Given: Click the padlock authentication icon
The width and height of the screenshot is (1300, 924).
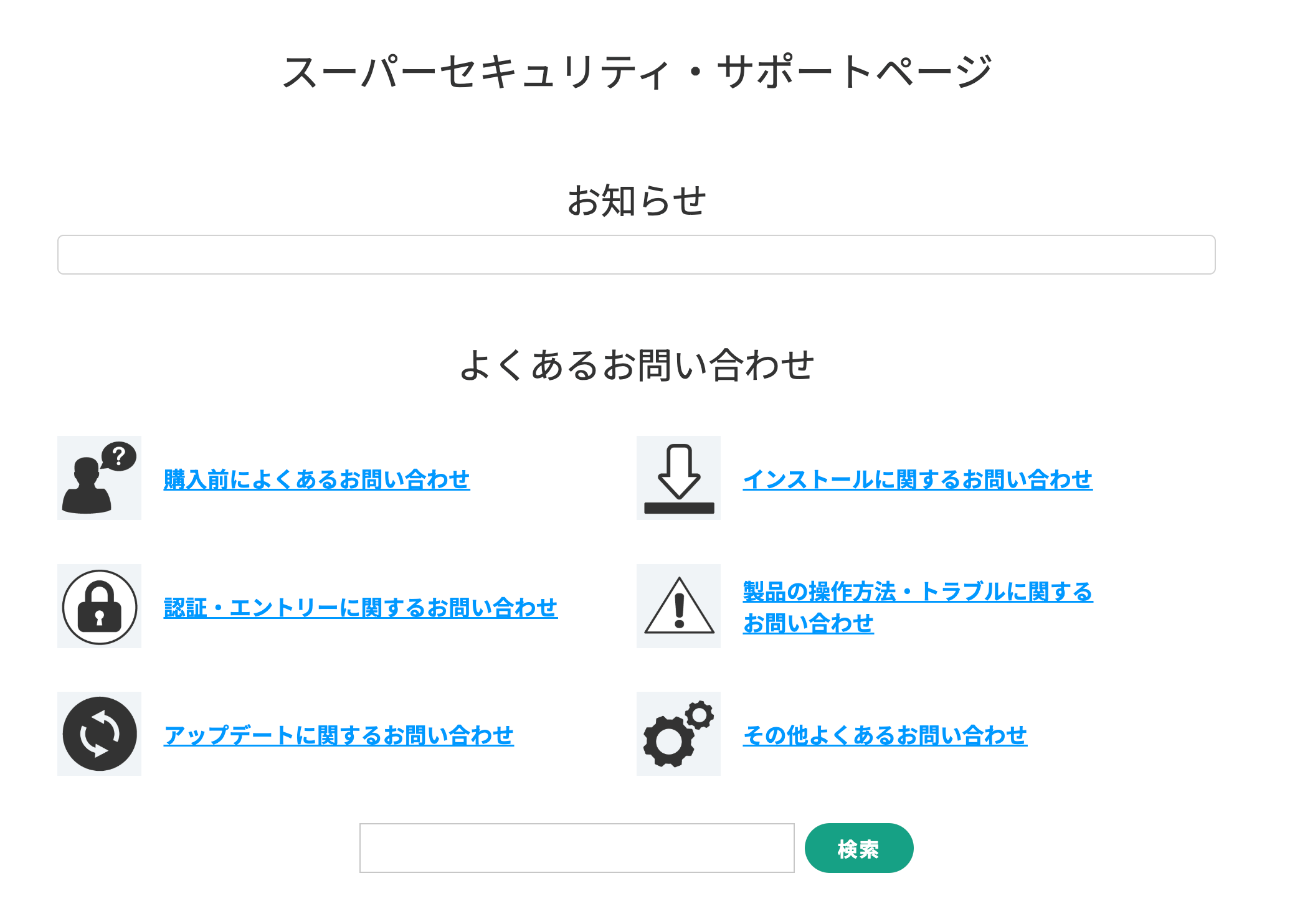Looking at the screenshot, I should coord(99,607).
